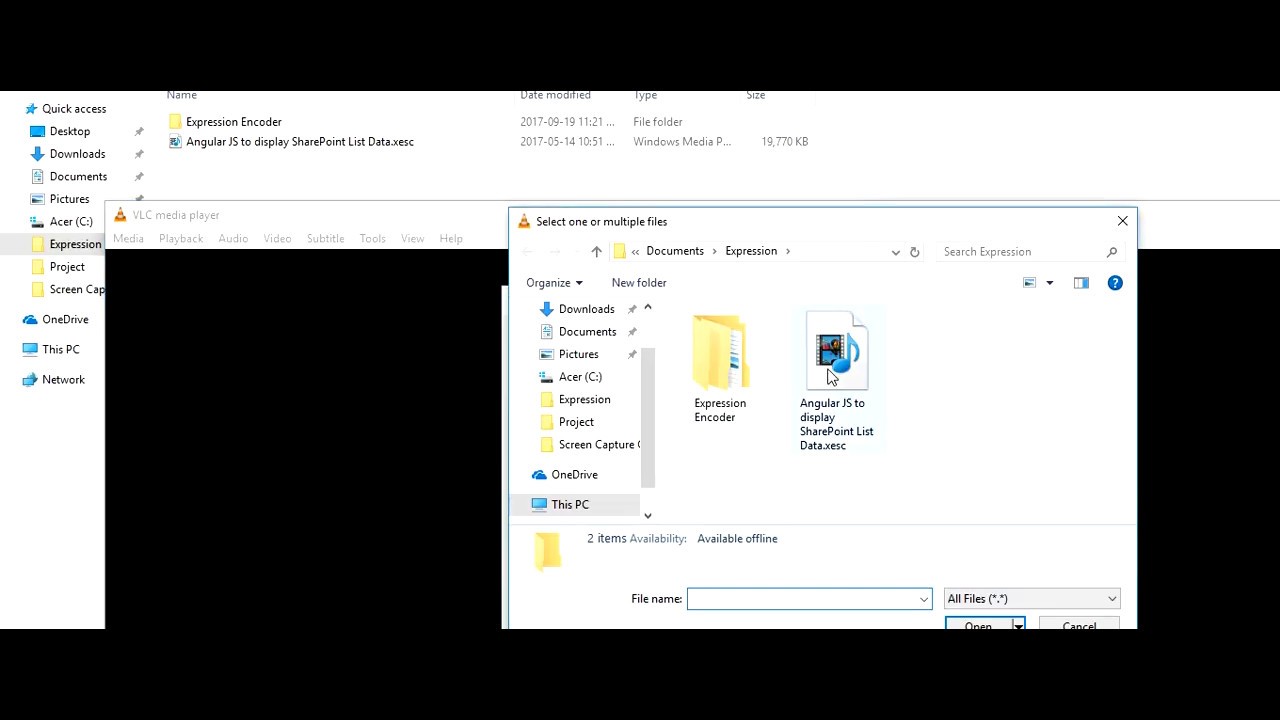Click Documents in the breadcrumb path

click(x=675, y=251)
